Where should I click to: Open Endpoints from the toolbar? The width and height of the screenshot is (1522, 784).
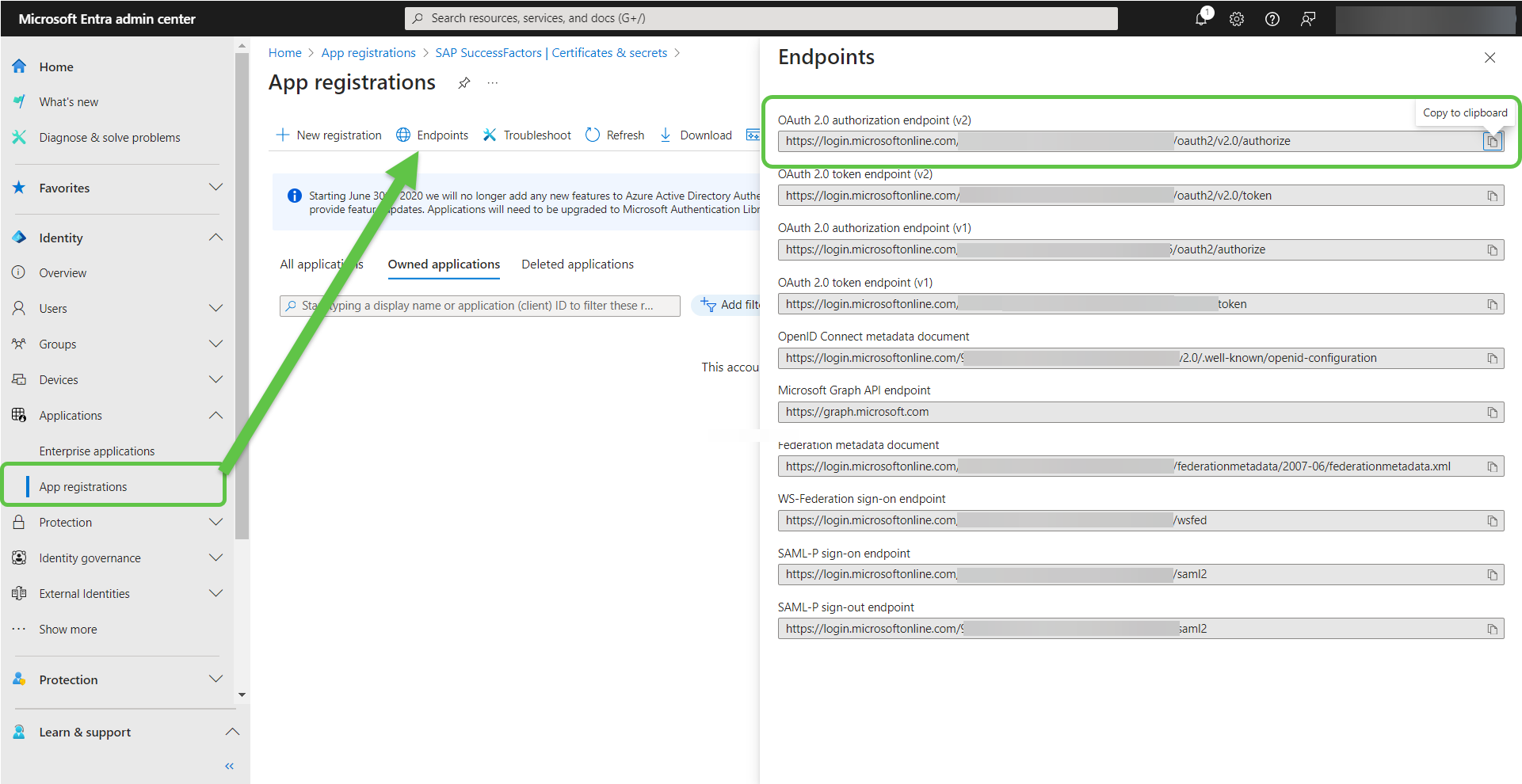[x=433, y=135]
